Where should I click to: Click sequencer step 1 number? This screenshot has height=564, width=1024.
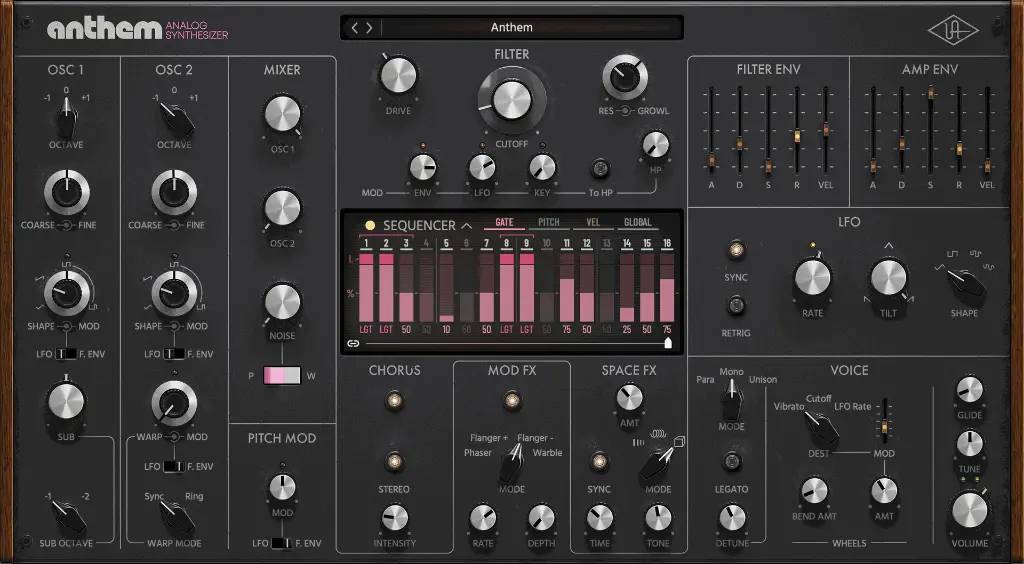tap(366, 244)
